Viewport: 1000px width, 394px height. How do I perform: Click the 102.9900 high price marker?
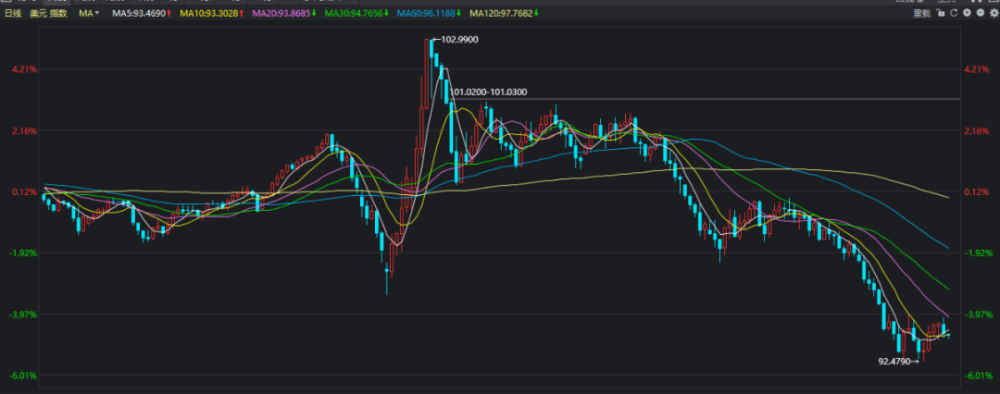(455, 40)
